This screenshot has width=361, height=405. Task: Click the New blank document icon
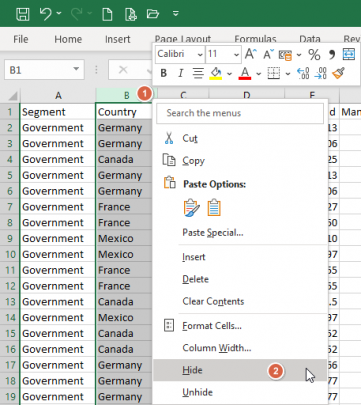[x=107, y=14]
